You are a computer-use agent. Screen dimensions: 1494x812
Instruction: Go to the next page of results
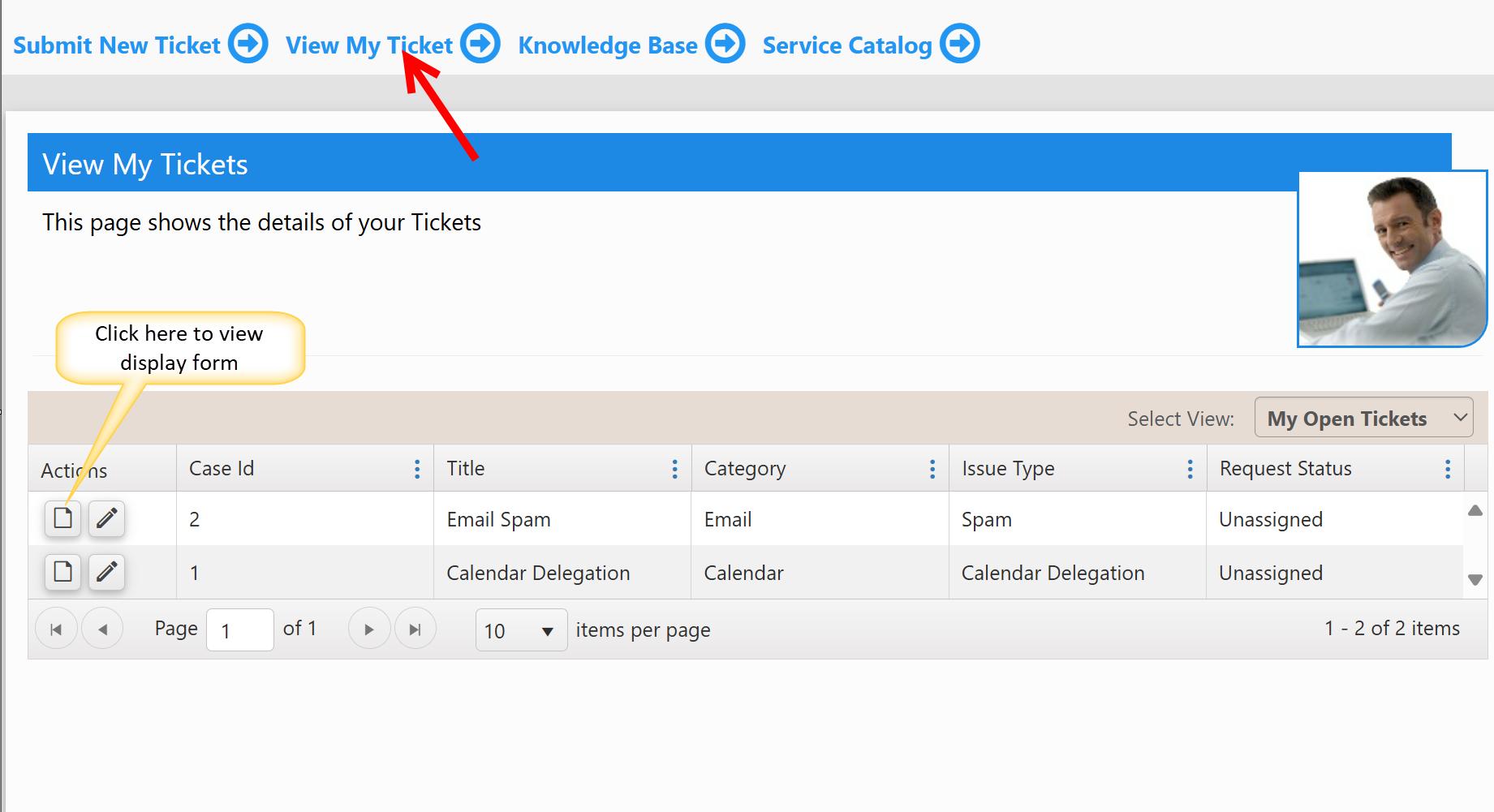click(369, 629)
